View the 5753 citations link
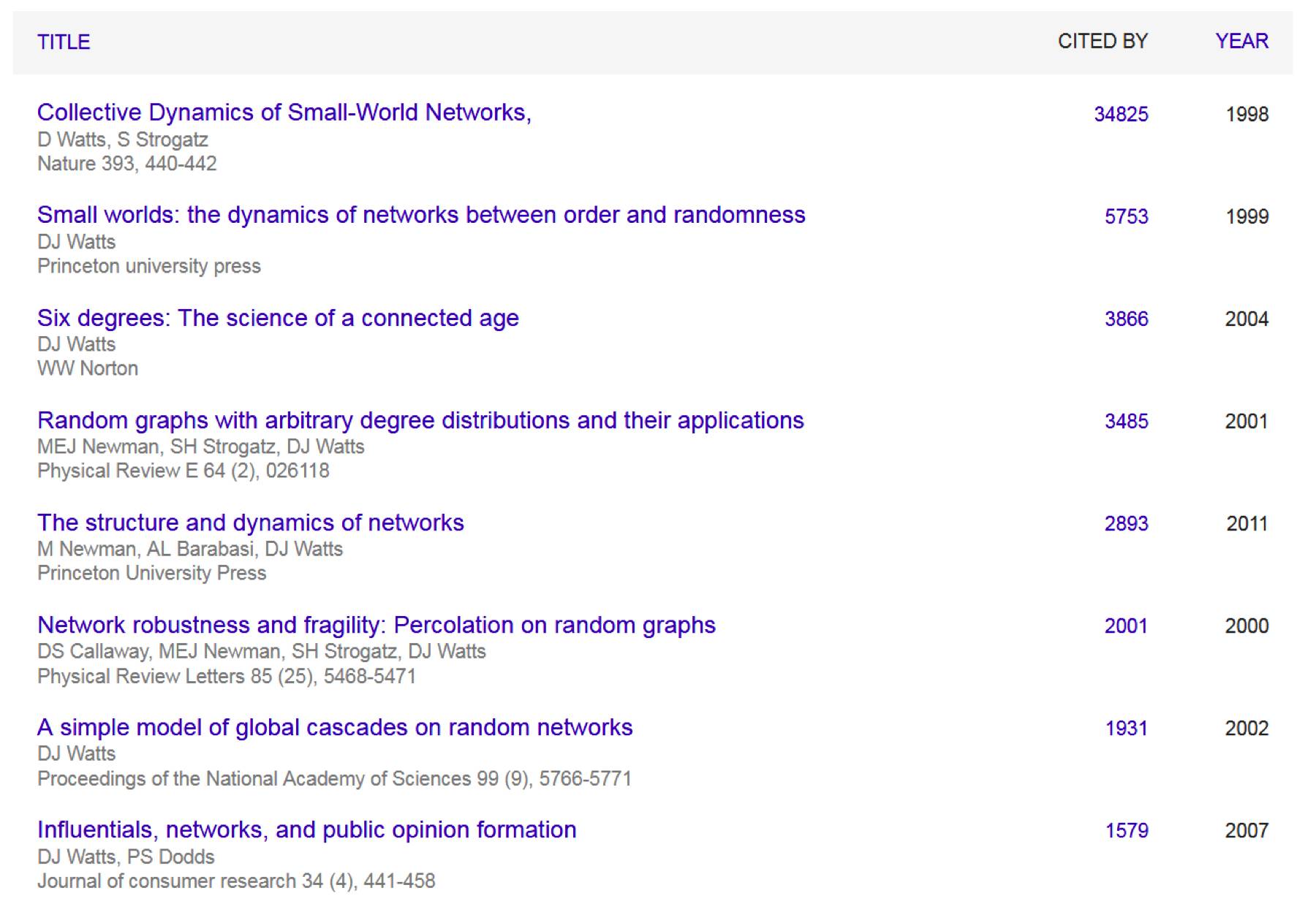 click(x=1126, y=216)
